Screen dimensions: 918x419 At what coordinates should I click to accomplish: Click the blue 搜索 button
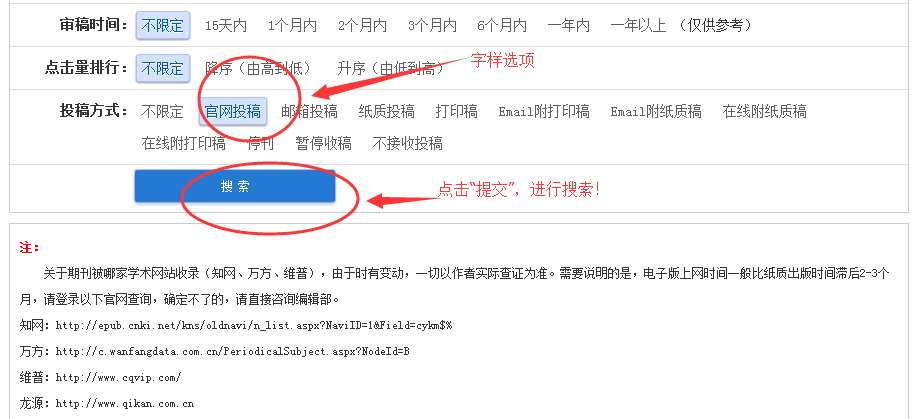pyautogui.click(x=235, y=186)
